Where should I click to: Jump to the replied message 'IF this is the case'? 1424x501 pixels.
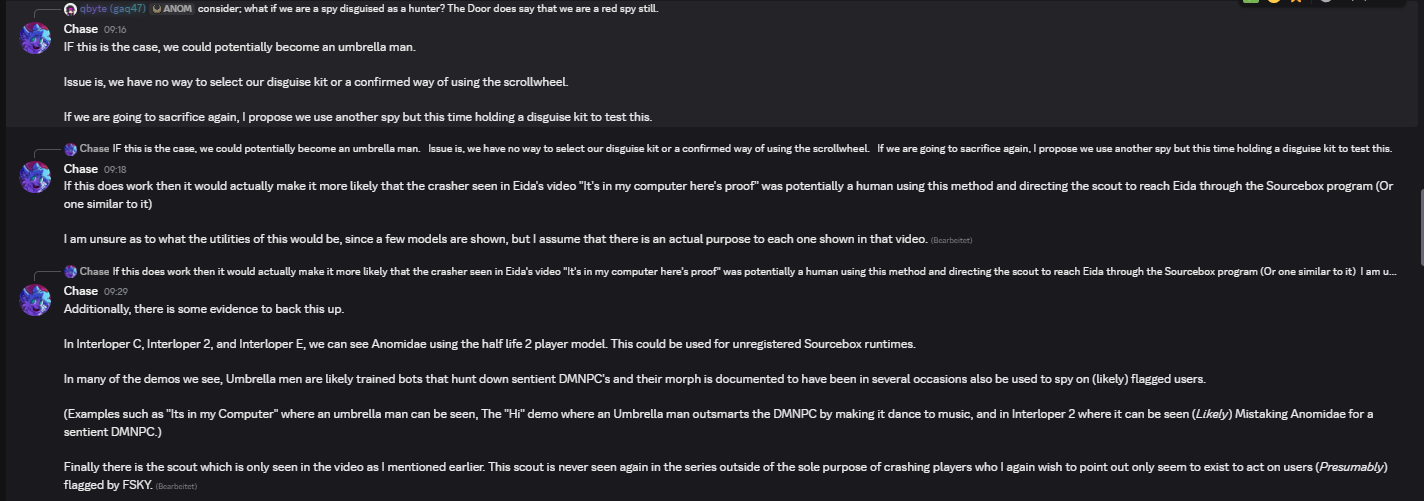(x=752, y=149)
